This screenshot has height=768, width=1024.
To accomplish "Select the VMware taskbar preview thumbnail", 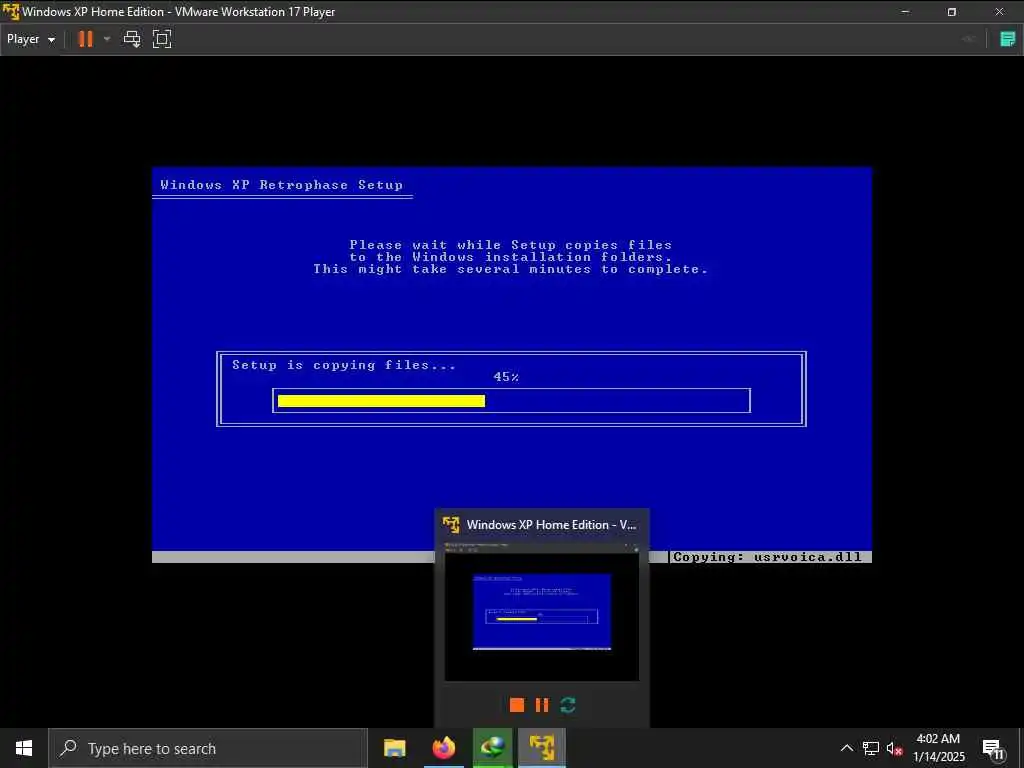I will click(541, 611).
